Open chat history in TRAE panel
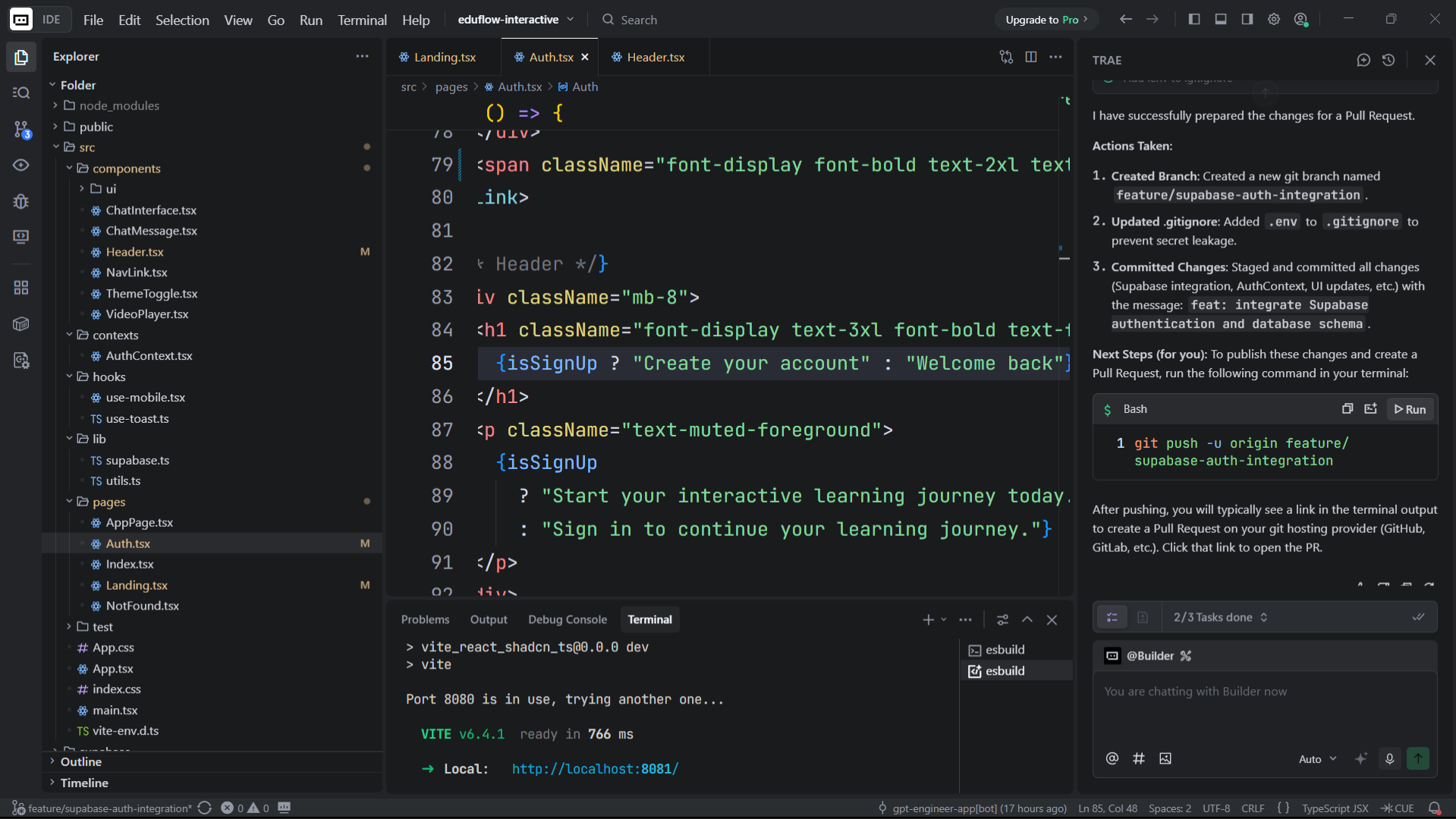The image size is (1456, 819). pos(1388,60)
